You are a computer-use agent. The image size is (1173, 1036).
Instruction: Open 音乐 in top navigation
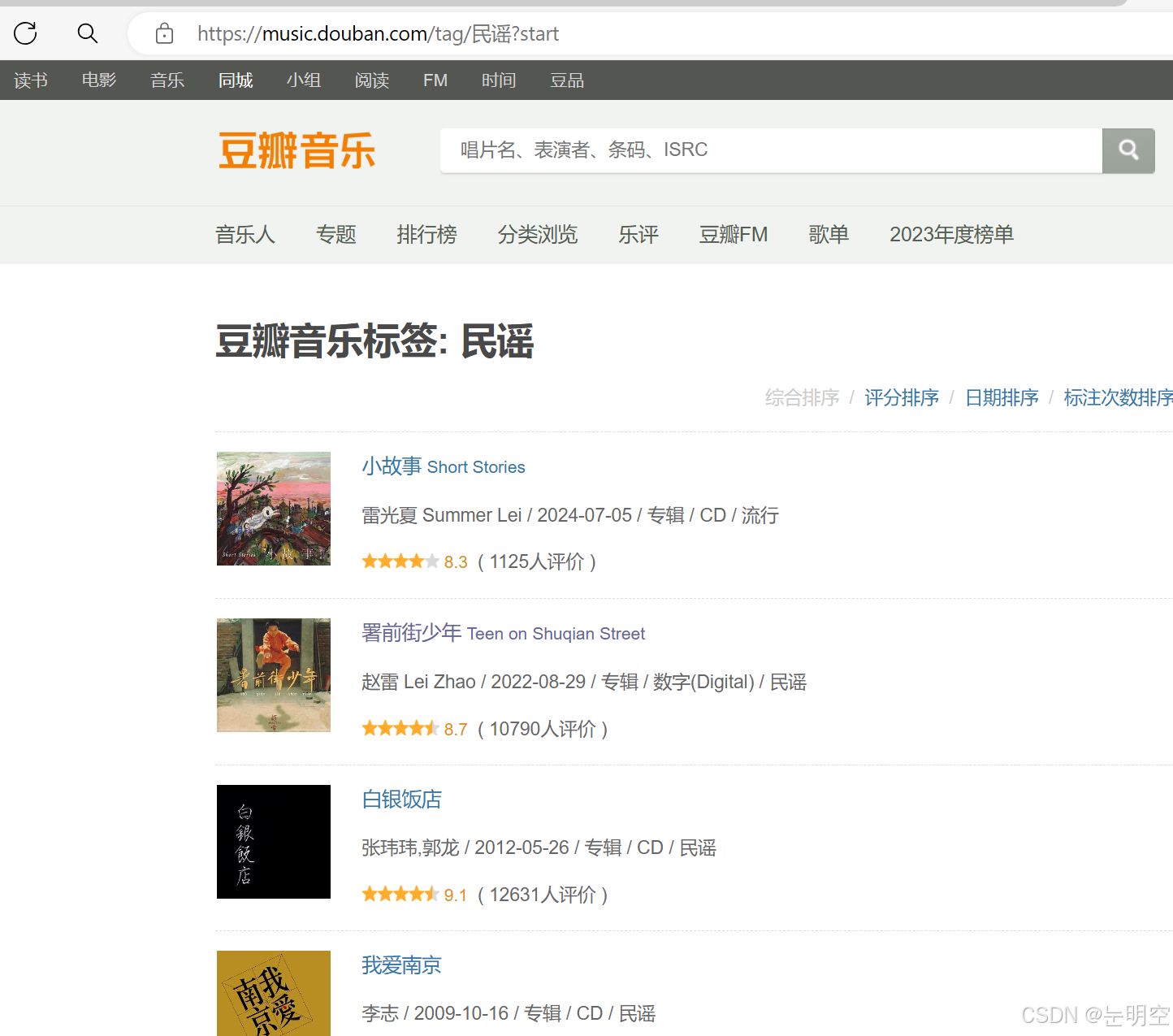[167, 80]
